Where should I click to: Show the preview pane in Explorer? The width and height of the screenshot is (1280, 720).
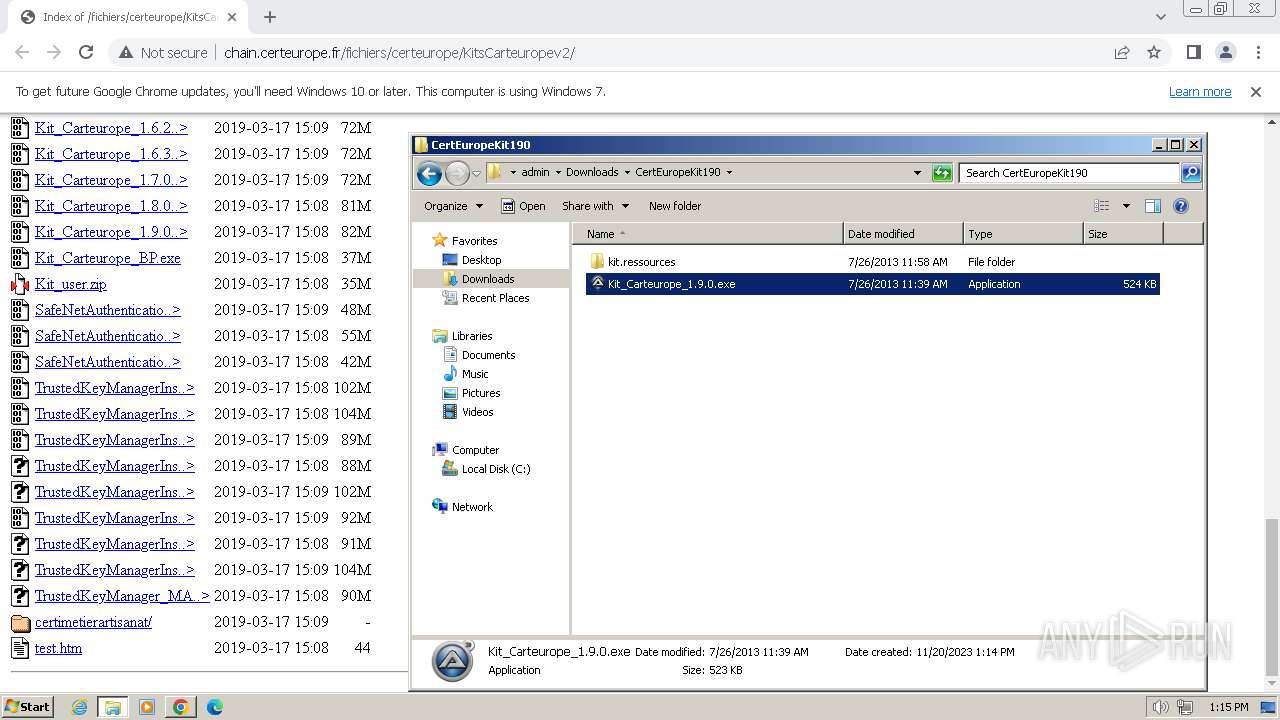[x=1152, y=206]
